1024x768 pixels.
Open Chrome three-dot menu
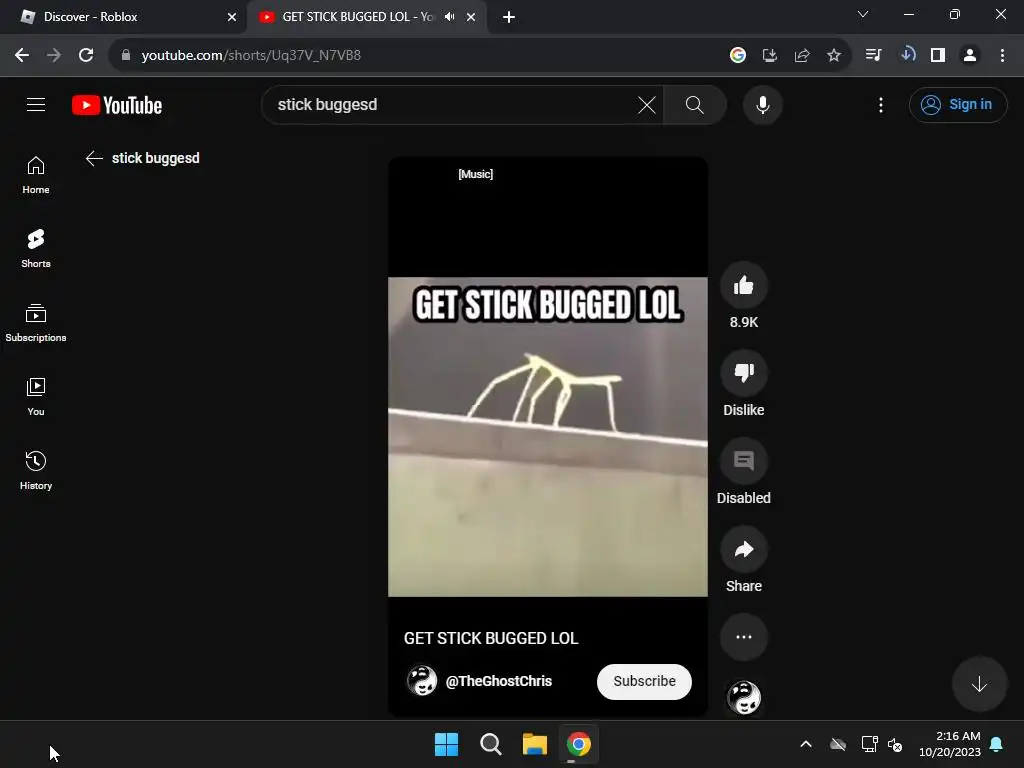[x=1002, y=56]
